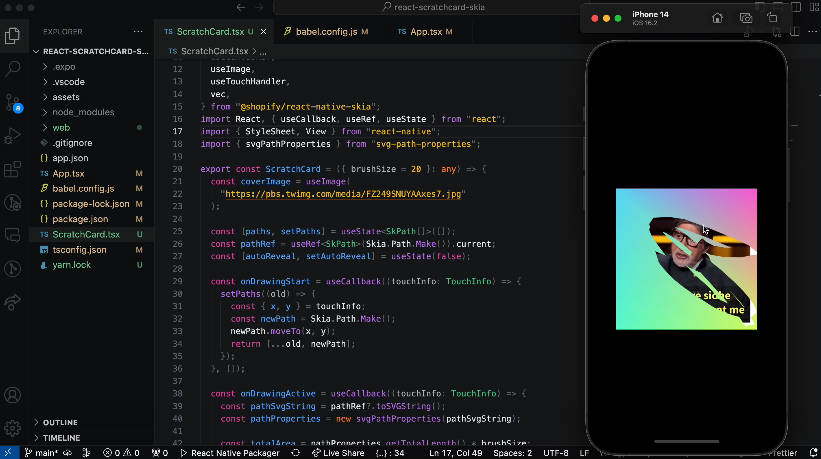Open package.json file
This screenshot has width=821, height=459.
pyautogui.click(x=80, y=219)
